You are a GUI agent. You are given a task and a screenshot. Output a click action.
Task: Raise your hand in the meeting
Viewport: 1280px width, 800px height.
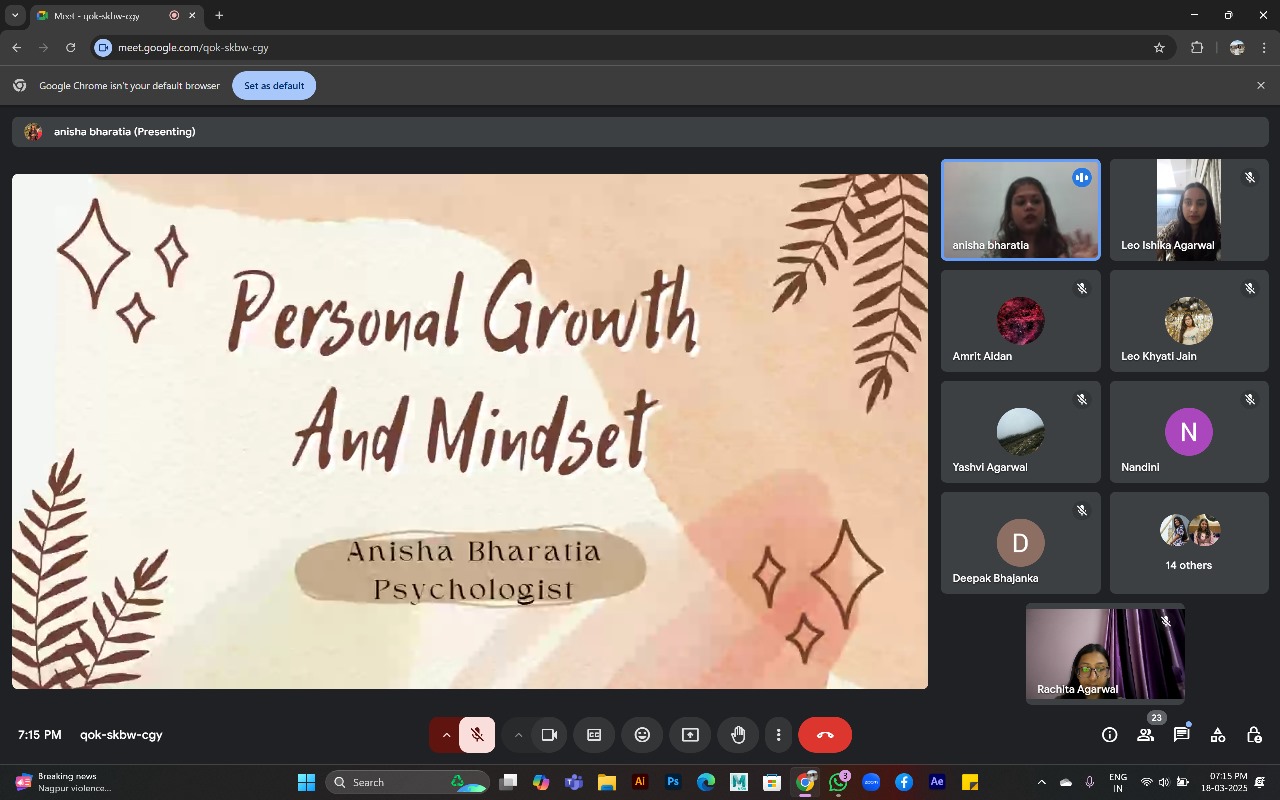point(738,735)
